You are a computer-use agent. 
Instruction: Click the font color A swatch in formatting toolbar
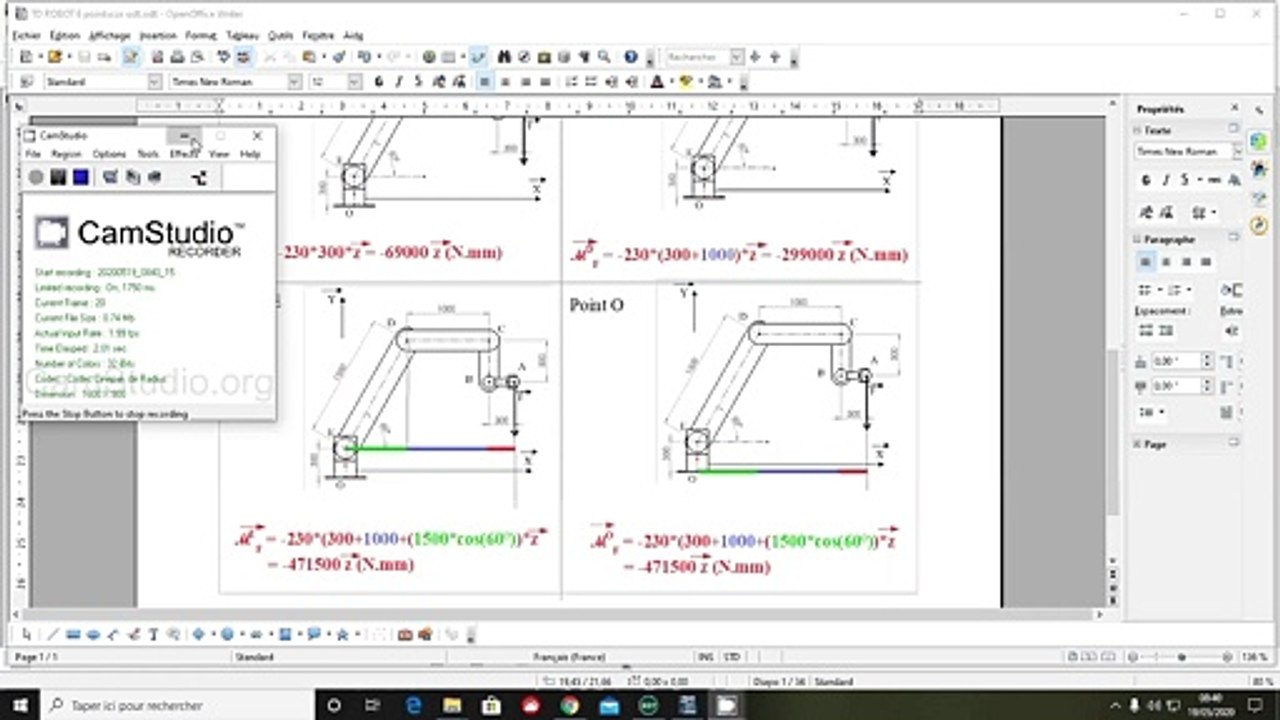(x=658, y=82)
